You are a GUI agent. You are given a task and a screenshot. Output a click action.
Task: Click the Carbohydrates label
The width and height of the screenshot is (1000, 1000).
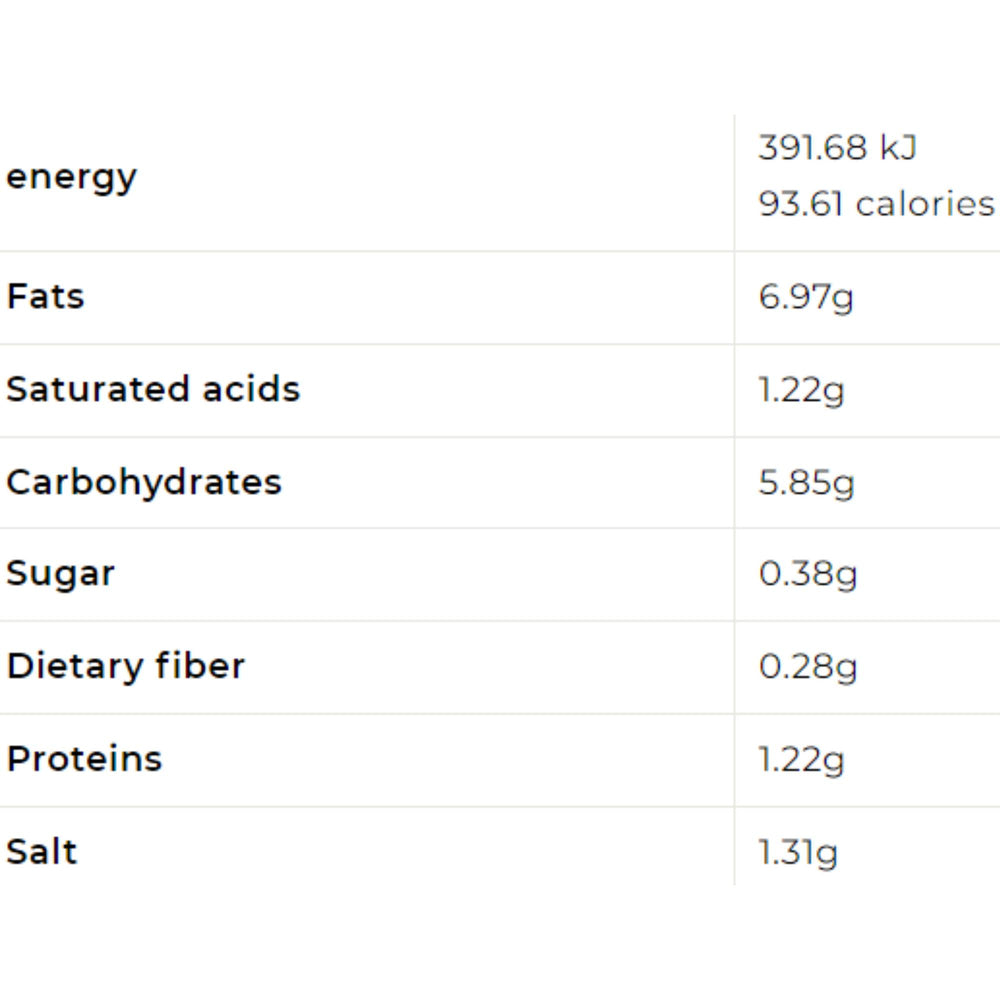pos(144,482)
